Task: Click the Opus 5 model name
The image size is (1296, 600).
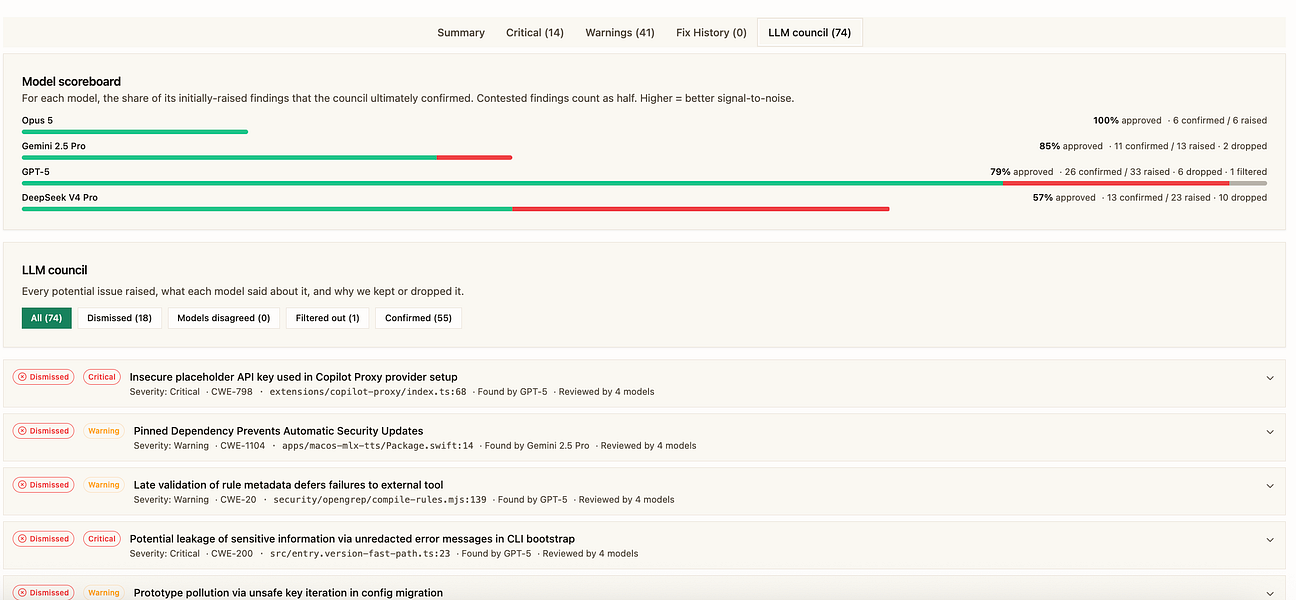Action: coord(37,120)
